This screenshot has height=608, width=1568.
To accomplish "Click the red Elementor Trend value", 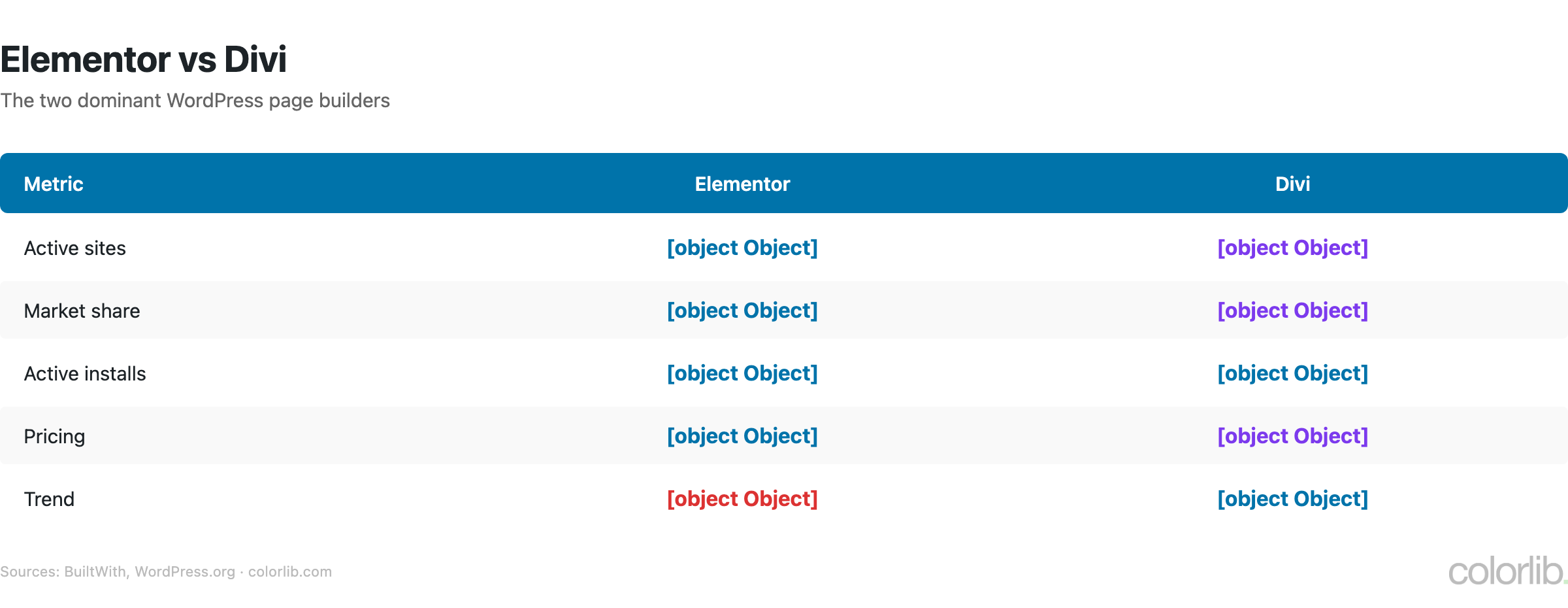I will click(x=742, y=499).
